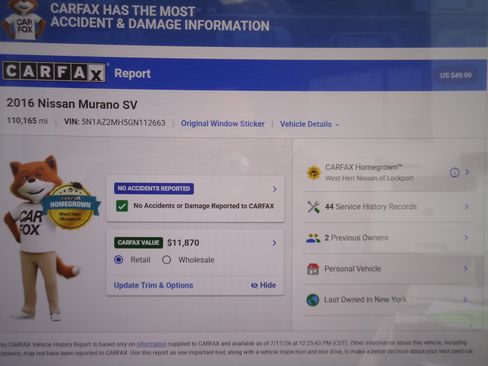Click the VIN number 5N1AZ2MH5GN112663

[x=123, y=123]
